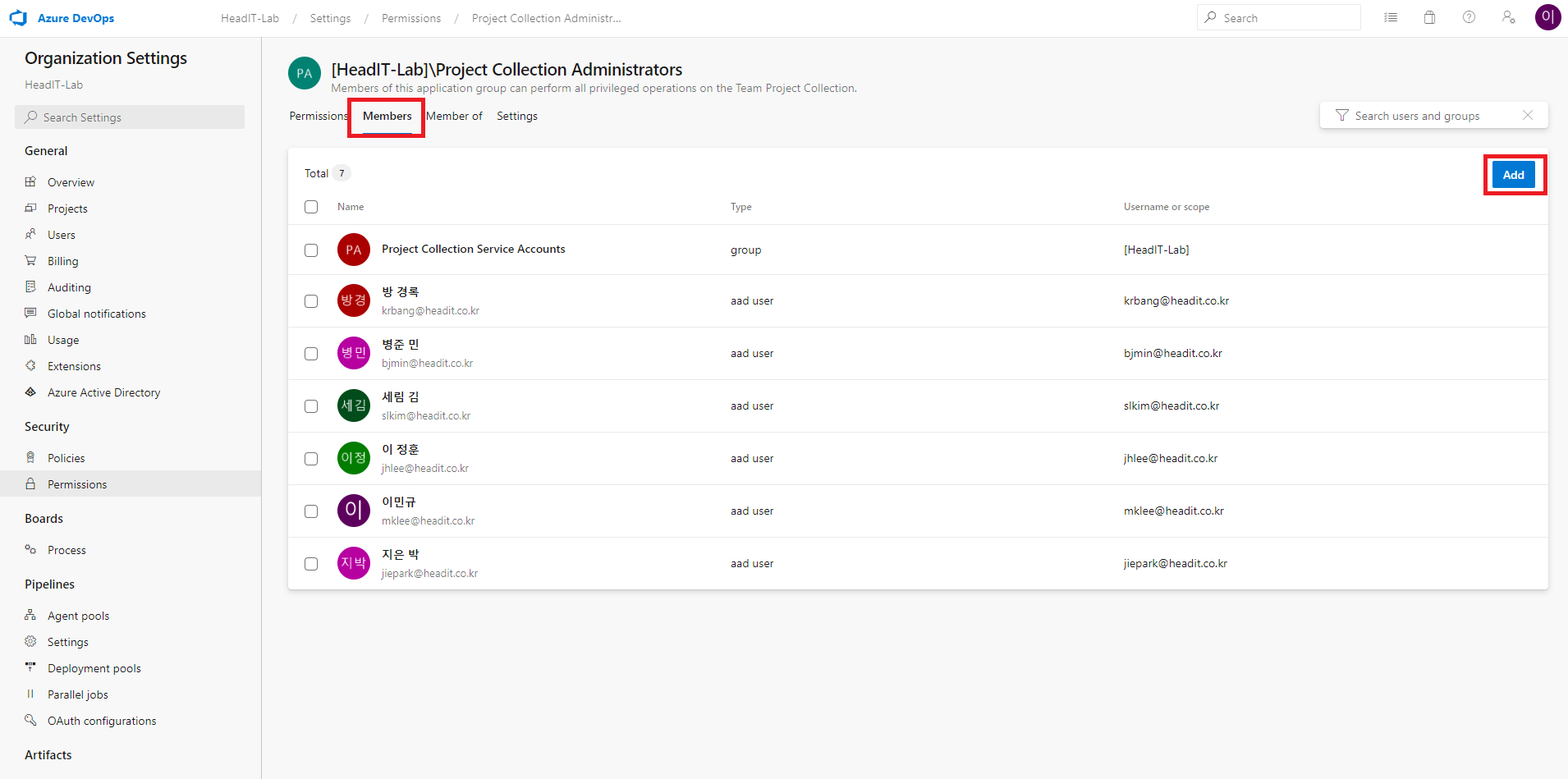This screenshot has width=1568, height=779.
Task: Click the Global notifications icon
Action: (30, 313)
